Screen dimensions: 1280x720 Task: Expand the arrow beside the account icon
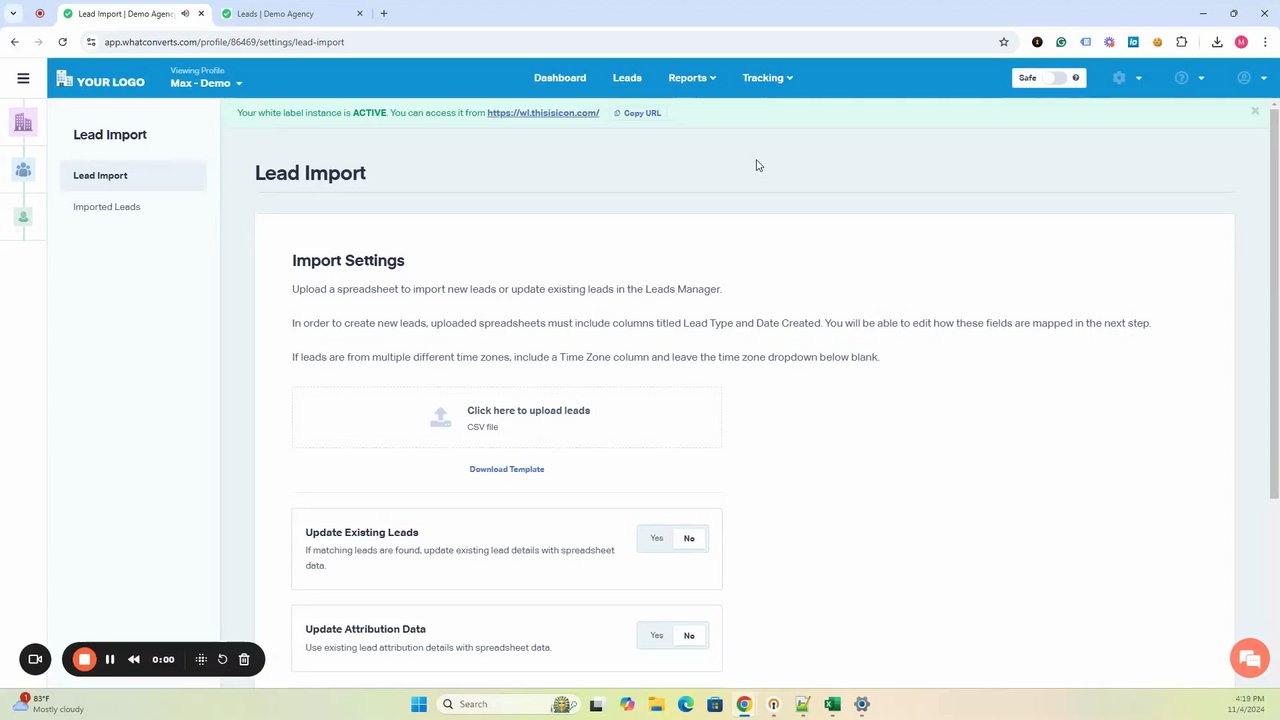click(1264, 78)
